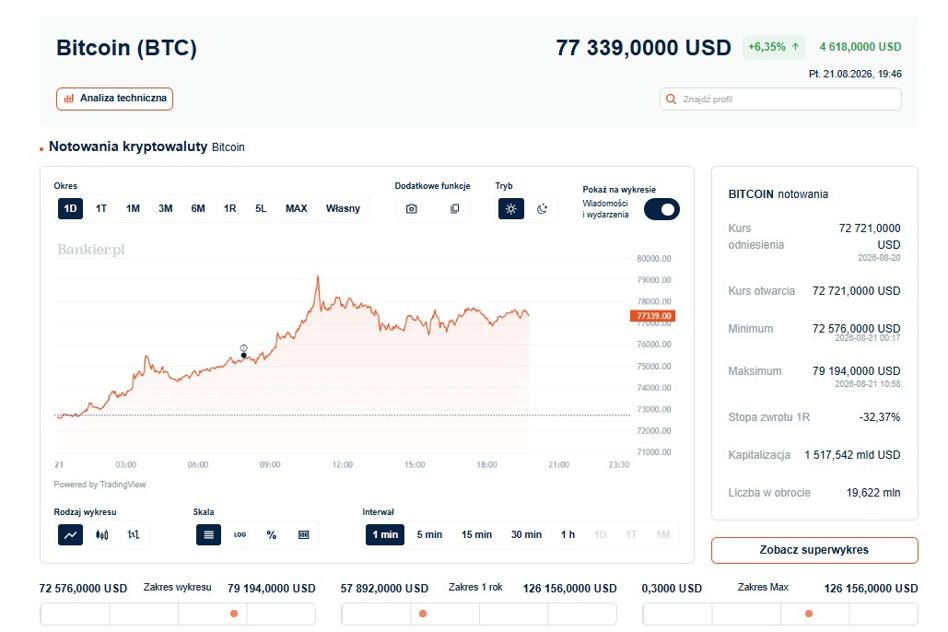Screen dimensions: 948x632
Task: Choose the linear scale icon
Action: tap(209, 535)
